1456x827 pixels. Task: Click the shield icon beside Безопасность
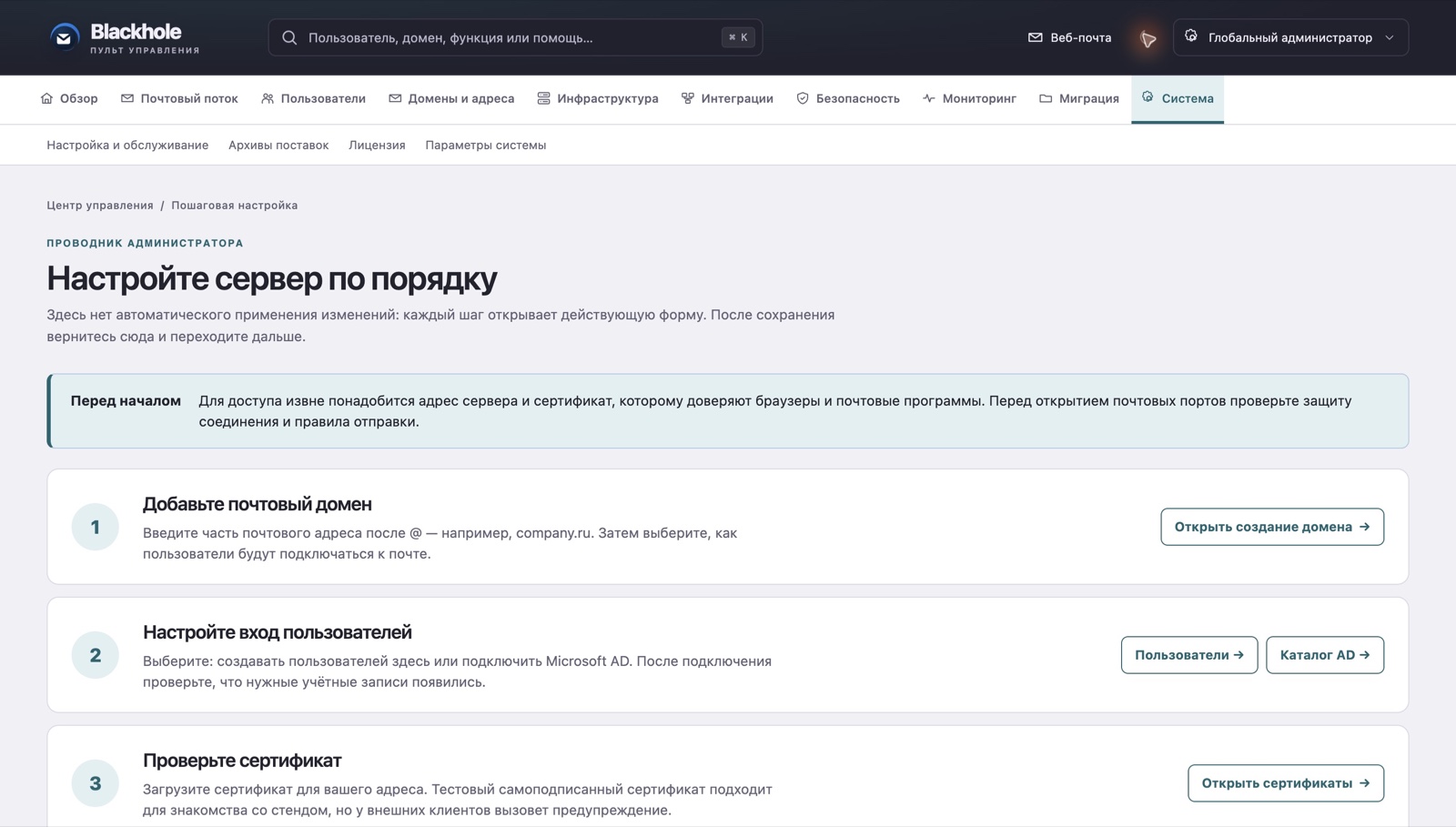pyautogui.click(x=803, y=98)
